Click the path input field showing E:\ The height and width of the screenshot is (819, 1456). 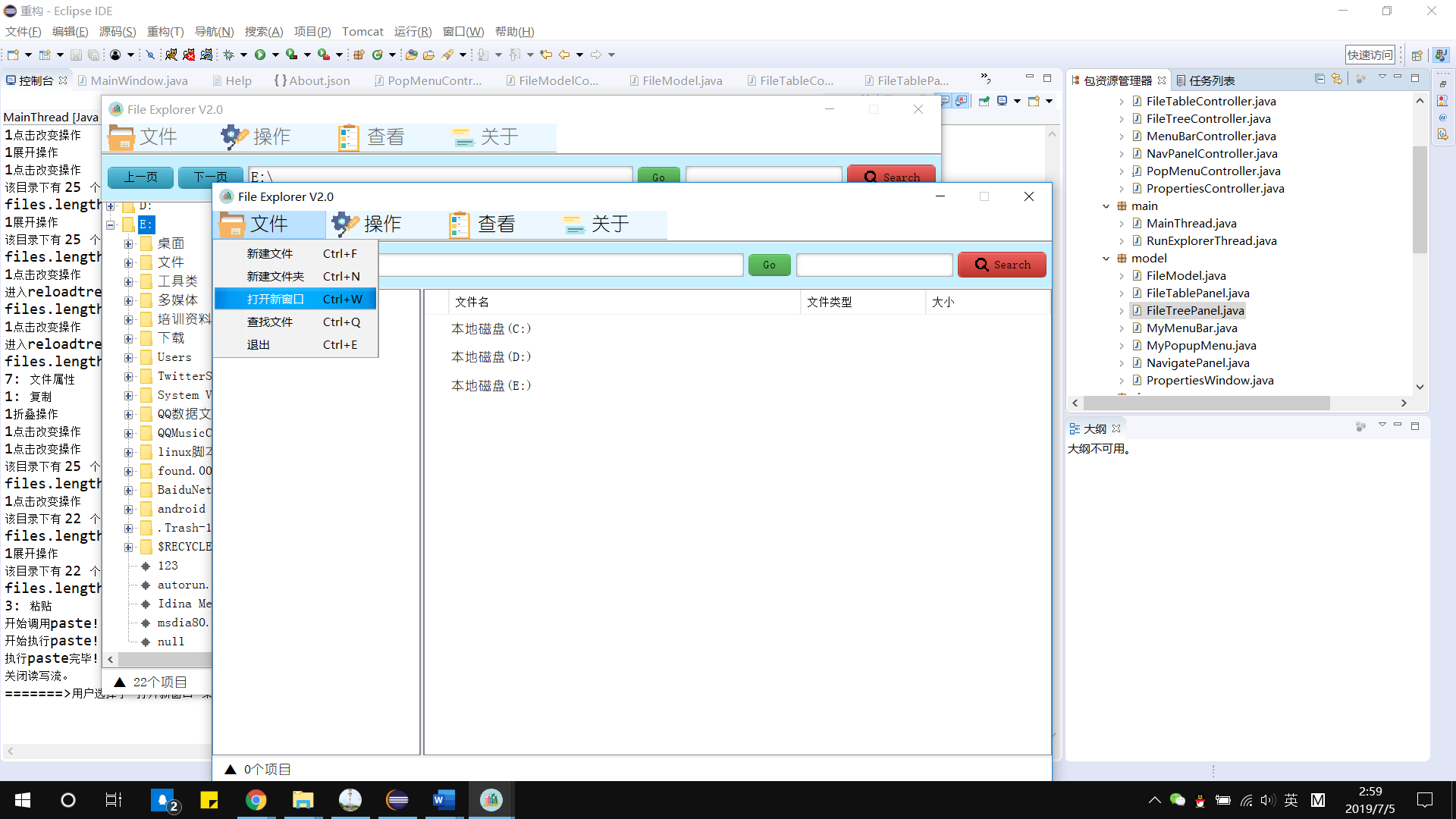point(440,176)
